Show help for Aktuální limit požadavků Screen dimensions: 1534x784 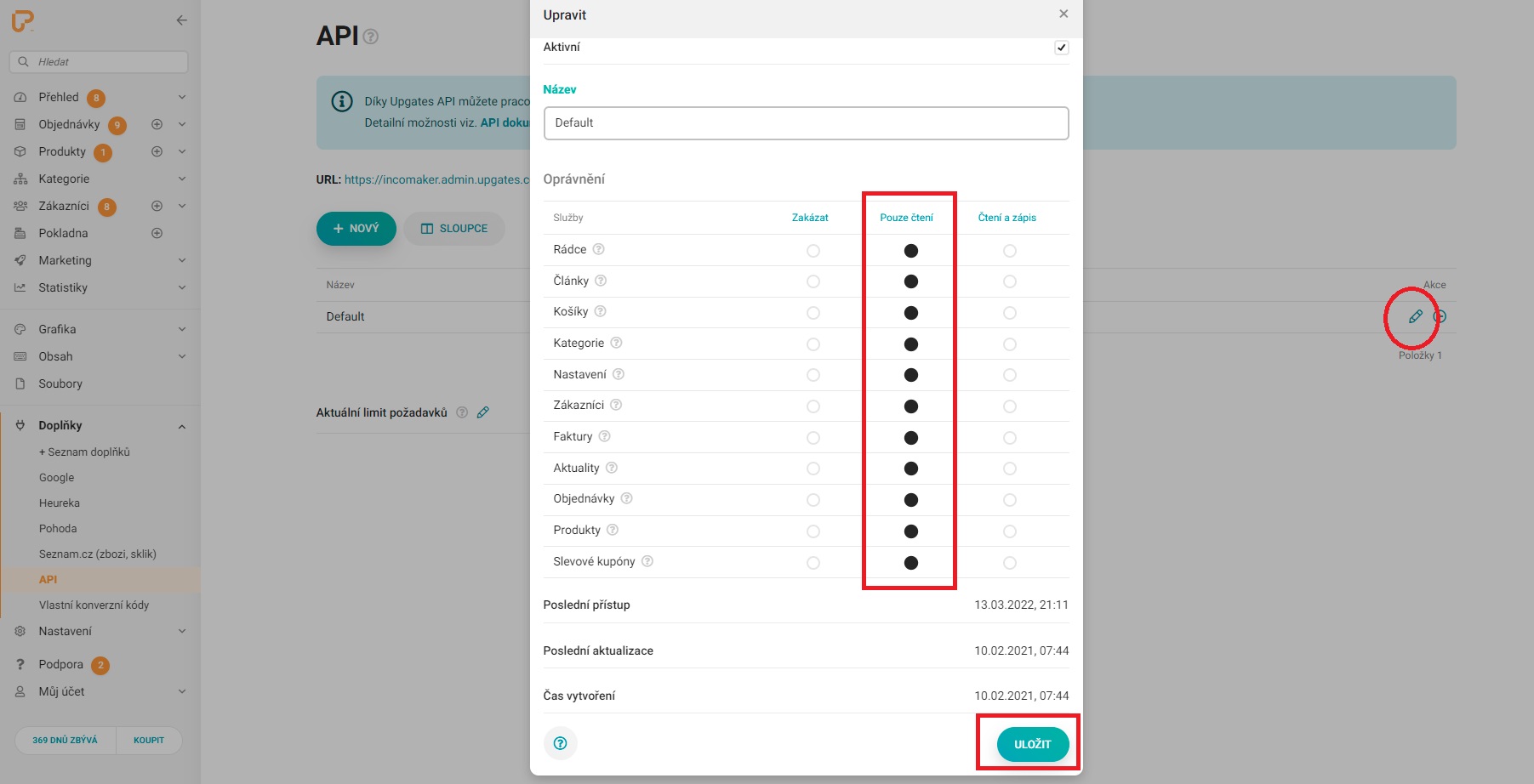click(x=462, y=412)
